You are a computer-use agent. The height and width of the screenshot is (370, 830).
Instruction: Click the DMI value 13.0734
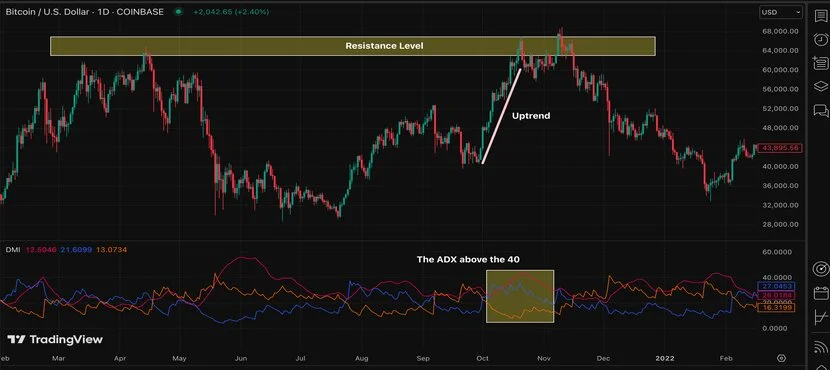pos(112,249)
